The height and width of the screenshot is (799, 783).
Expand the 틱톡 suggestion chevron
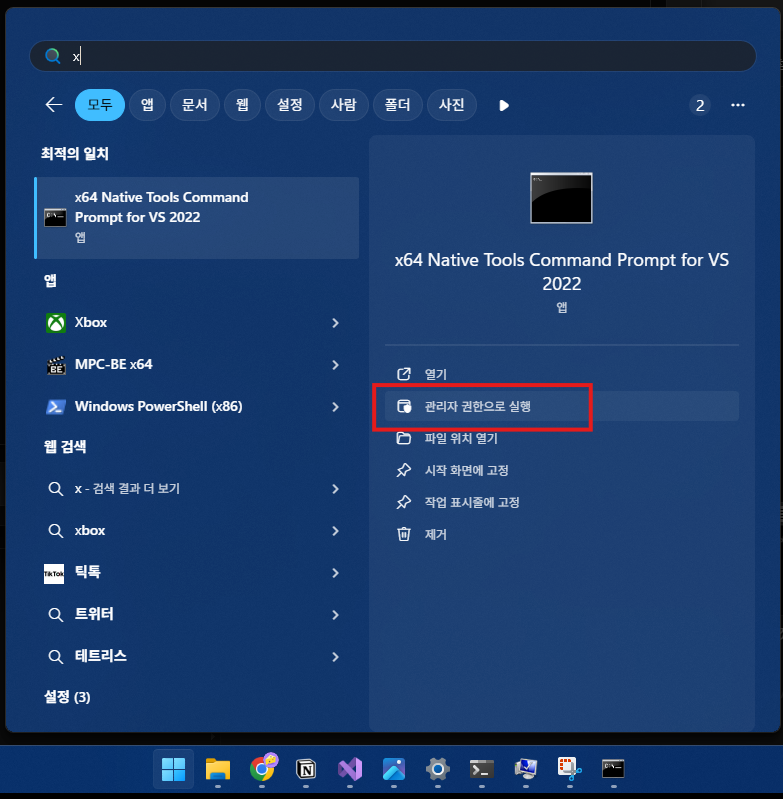tap(335, 573)
